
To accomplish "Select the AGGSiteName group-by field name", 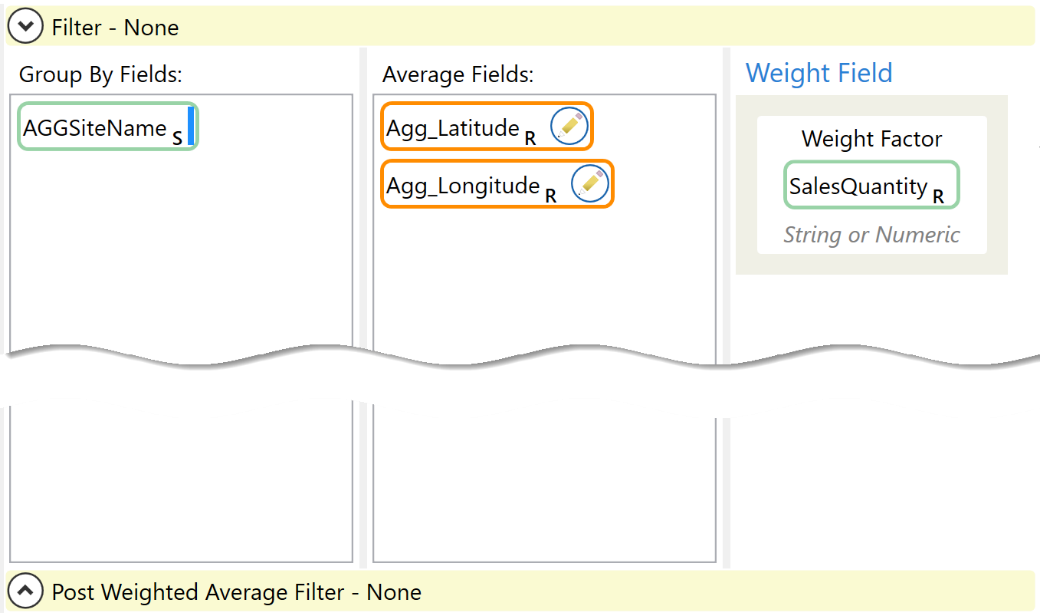I will (95, 128).
